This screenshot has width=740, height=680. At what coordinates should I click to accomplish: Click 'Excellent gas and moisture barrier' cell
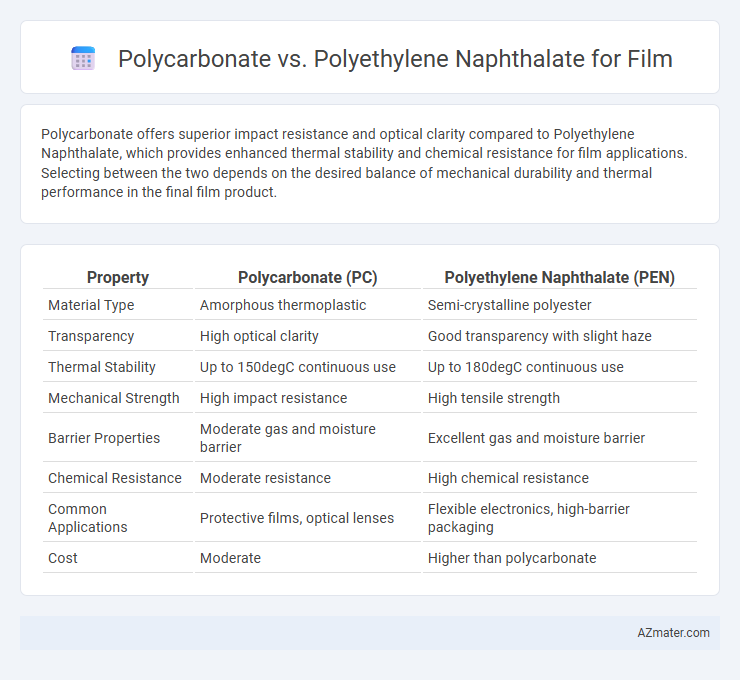[x=536, y=438]
